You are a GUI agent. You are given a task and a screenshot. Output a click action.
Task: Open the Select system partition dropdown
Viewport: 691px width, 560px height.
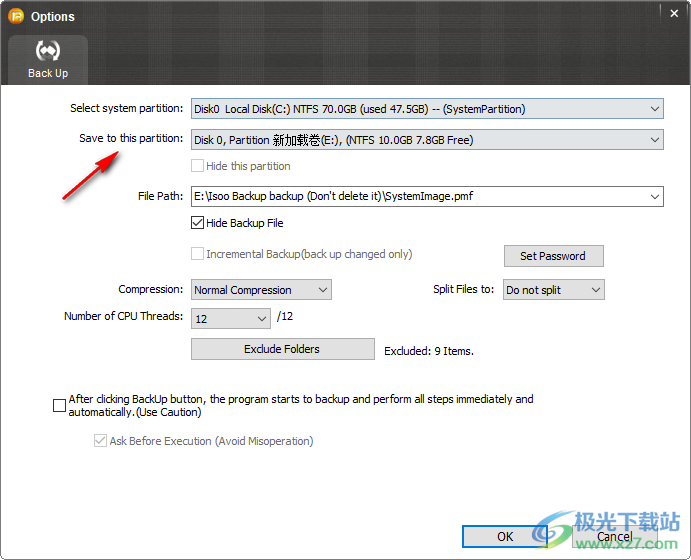tap(654, 109)
